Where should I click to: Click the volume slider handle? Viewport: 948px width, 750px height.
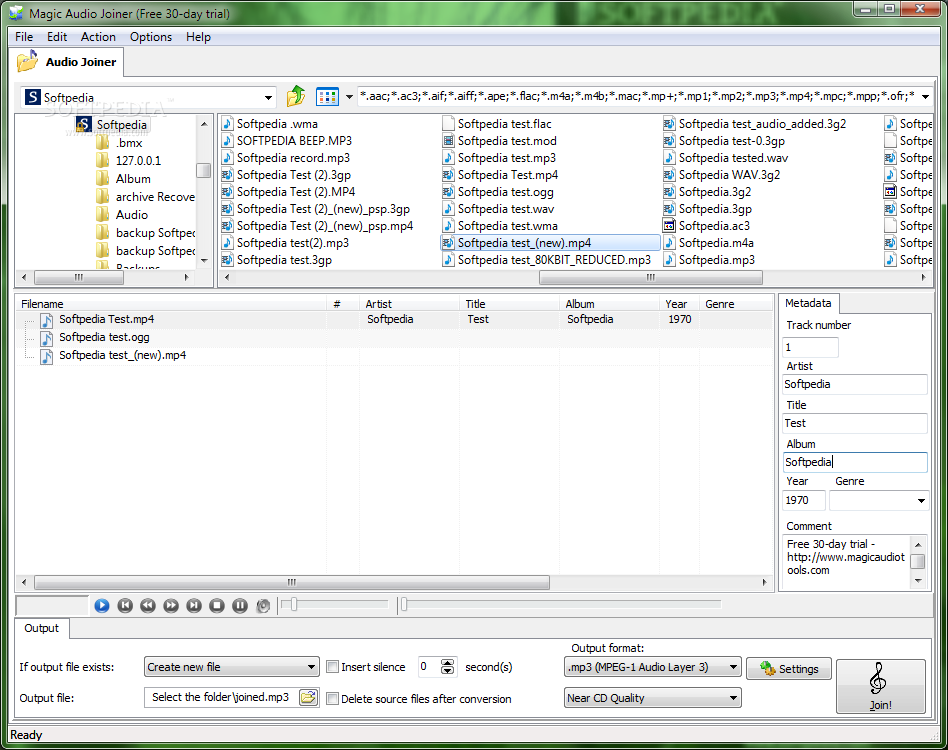pos(294,604)
